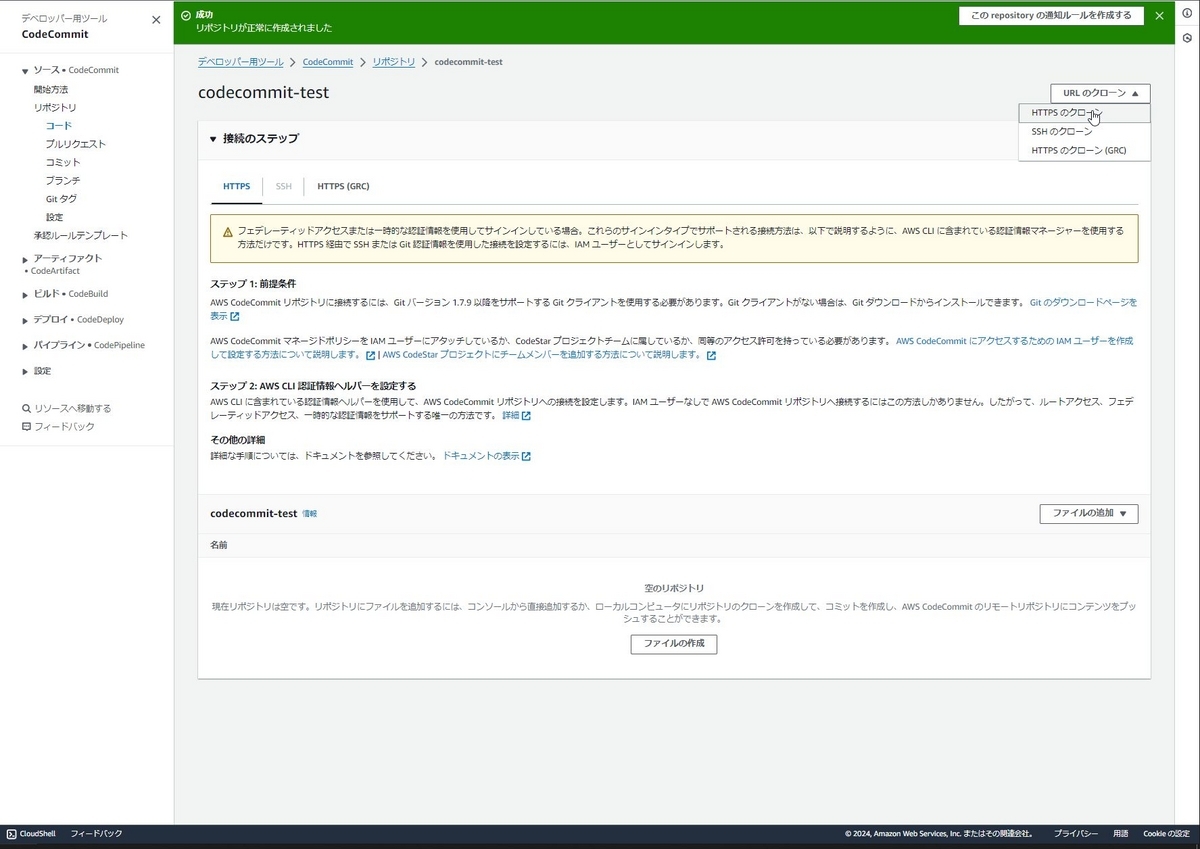Open the hexagon settings icon at top right
Viewport: 1200px width, 849px height.
pyautogui.click(x=1187, y=37)
